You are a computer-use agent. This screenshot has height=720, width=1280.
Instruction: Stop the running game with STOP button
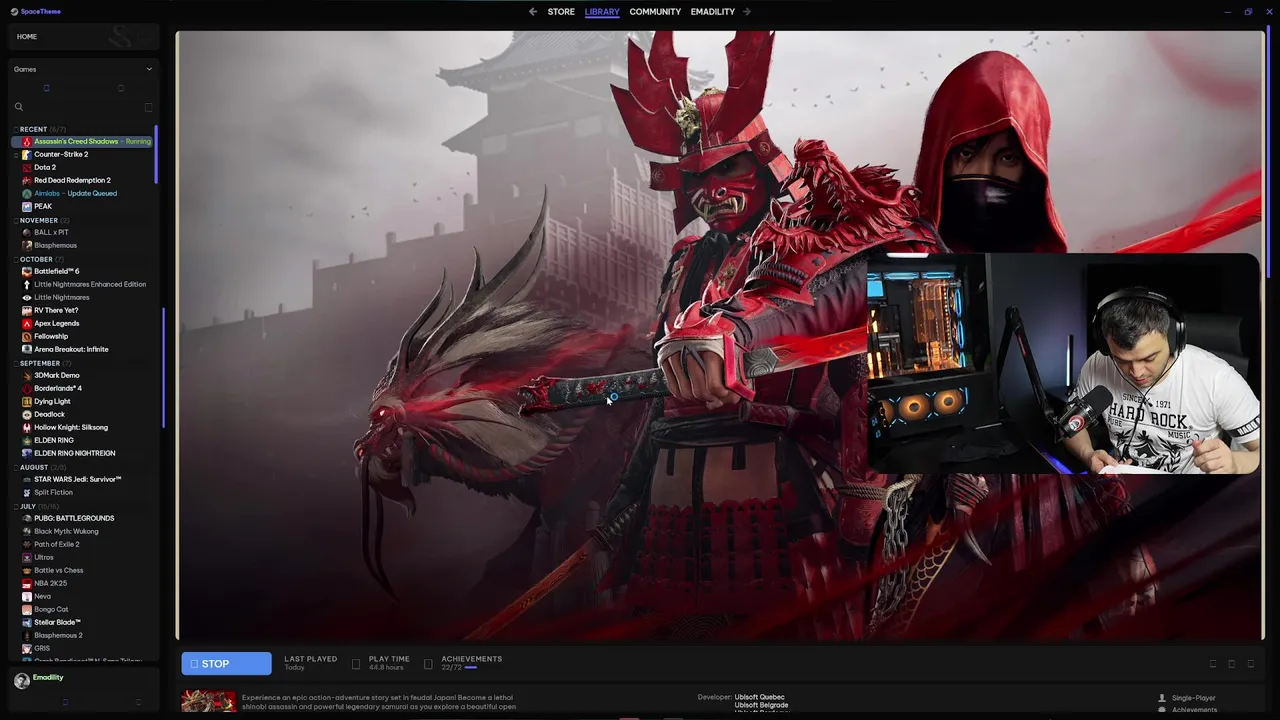tap(226, 664)
